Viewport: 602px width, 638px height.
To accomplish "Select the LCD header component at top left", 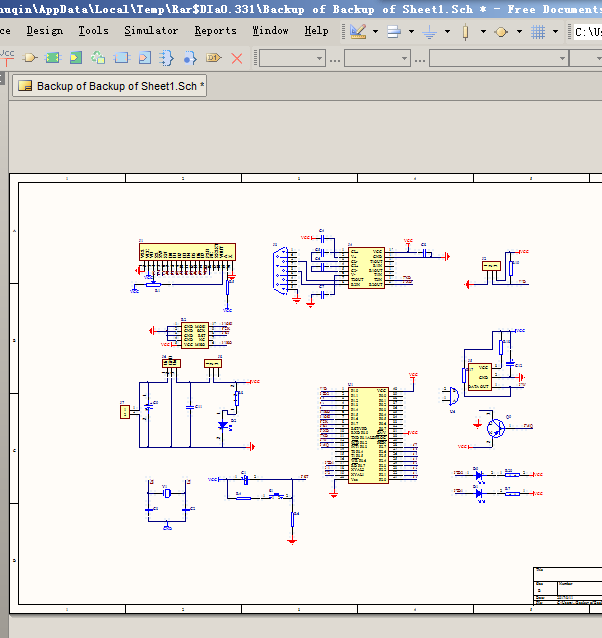I will [187, 251].
